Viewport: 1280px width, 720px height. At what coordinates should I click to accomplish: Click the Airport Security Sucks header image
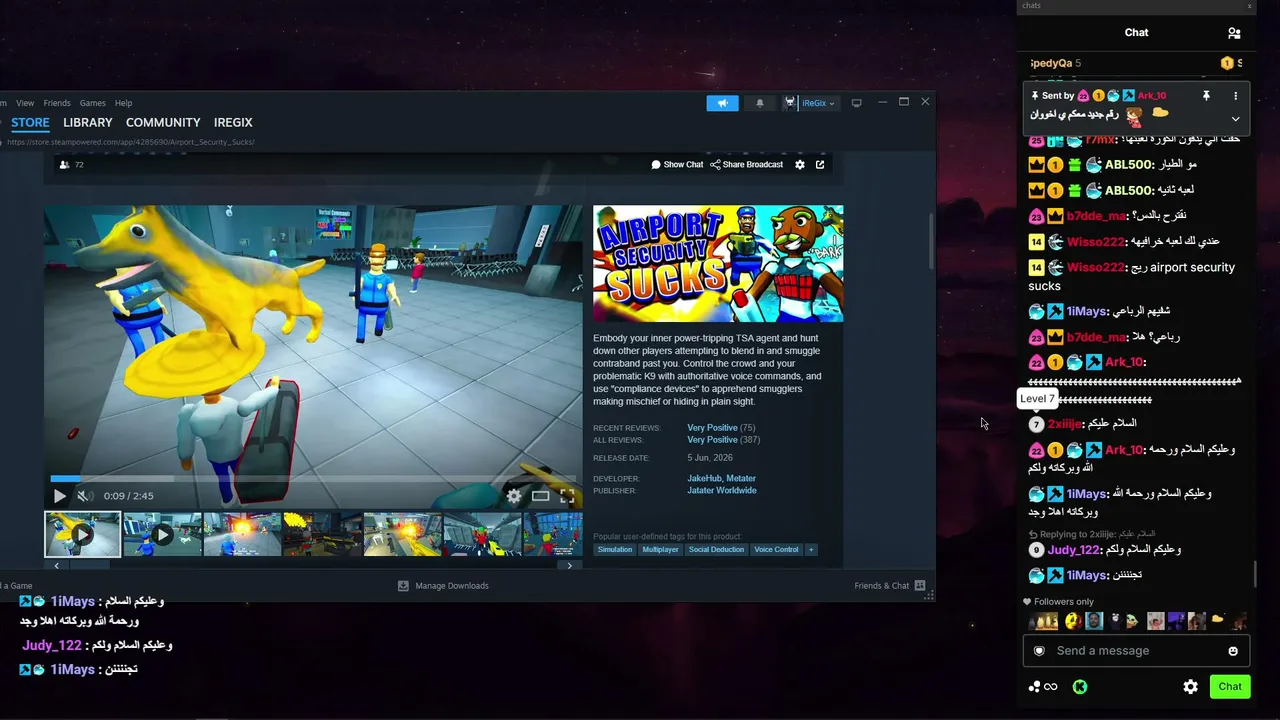tap(718, 264)
